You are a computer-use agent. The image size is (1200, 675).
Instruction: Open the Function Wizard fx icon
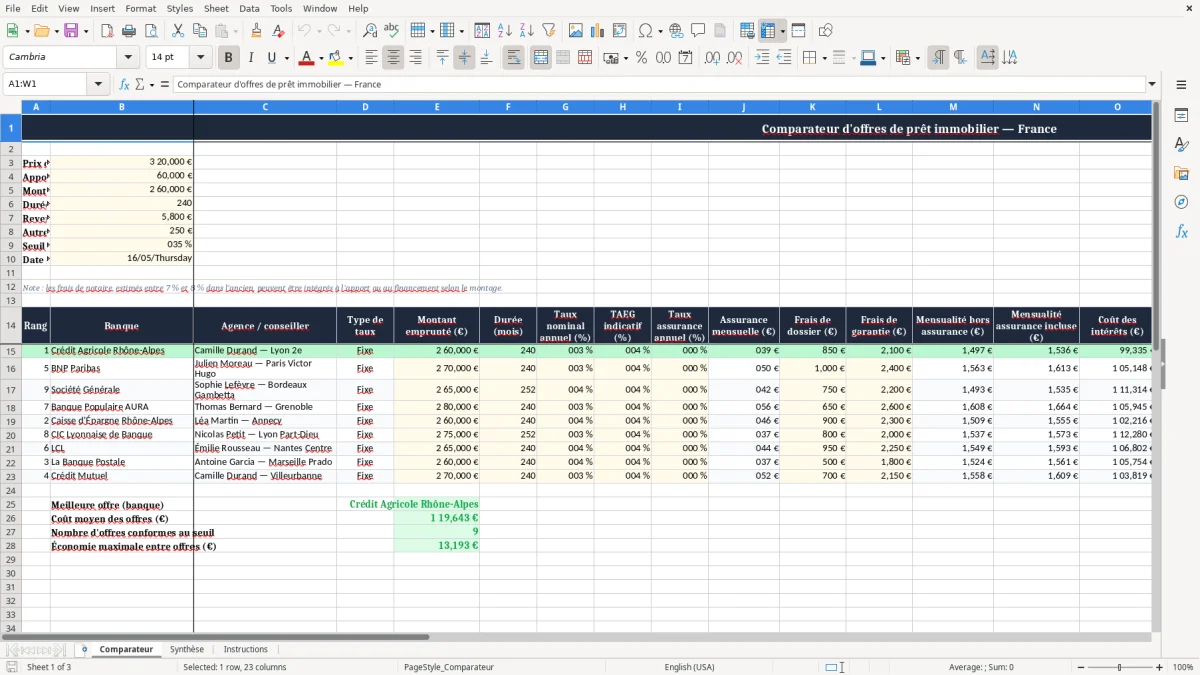click(125, 84)
